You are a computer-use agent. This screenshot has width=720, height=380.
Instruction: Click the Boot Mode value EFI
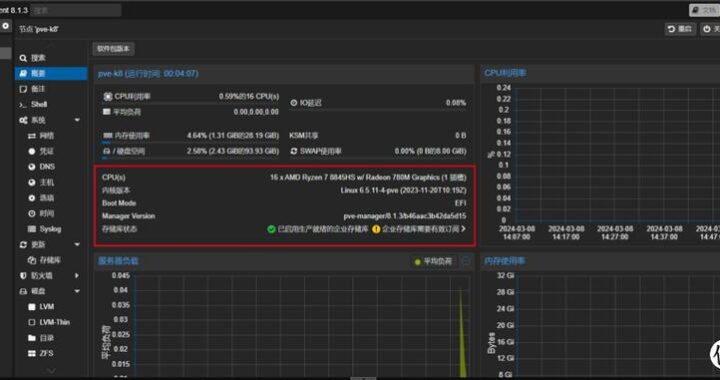[x=461, y=203]
